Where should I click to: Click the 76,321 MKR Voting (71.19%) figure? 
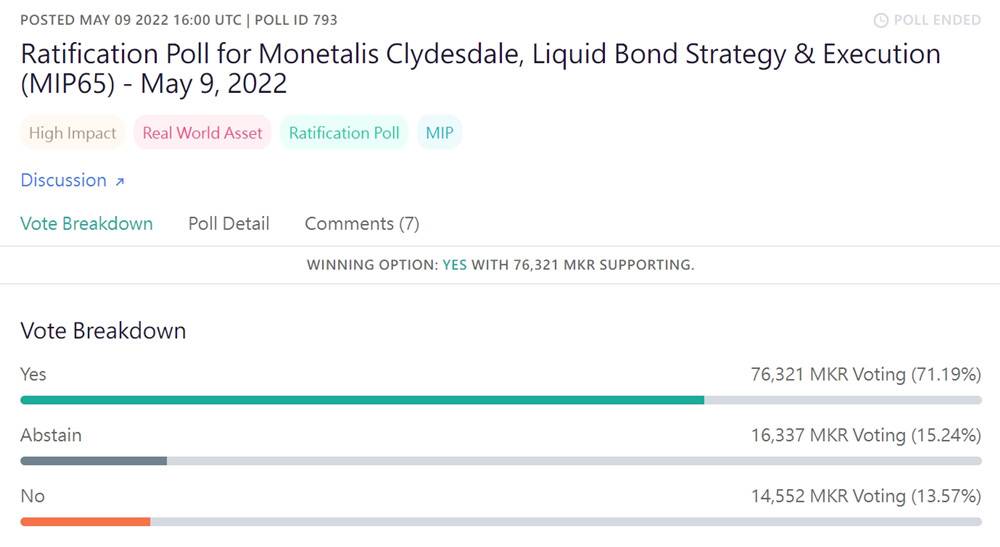coord(865,374)
